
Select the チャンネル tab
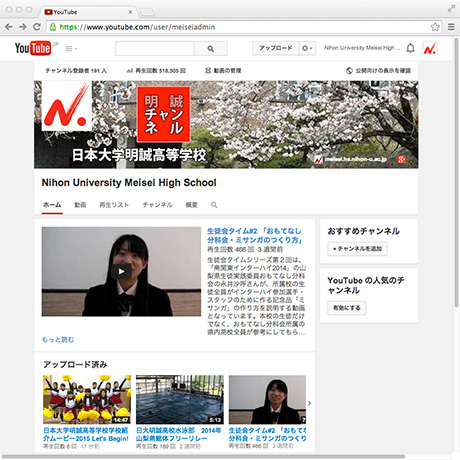(157, 205)
